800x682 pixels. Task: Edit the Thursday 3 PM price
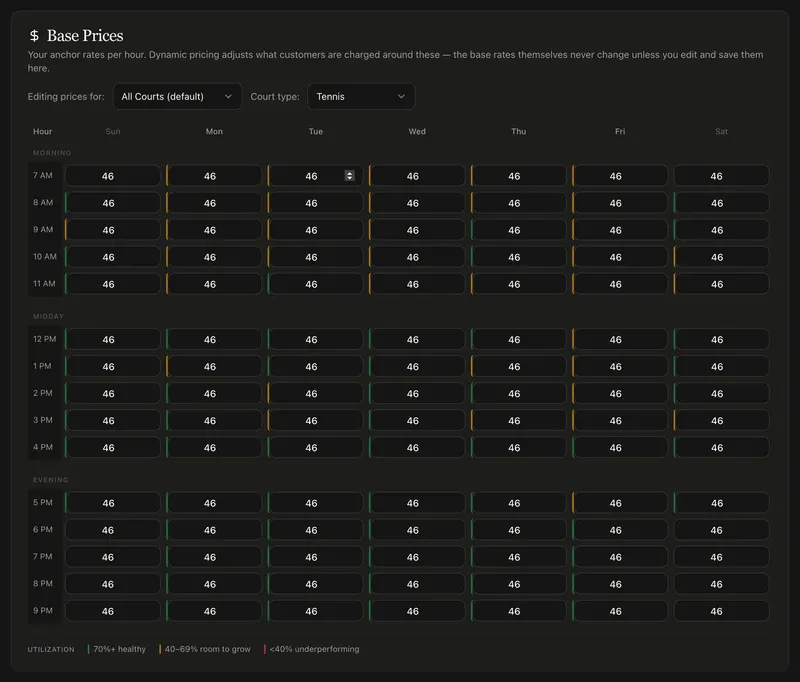(518, 420)
